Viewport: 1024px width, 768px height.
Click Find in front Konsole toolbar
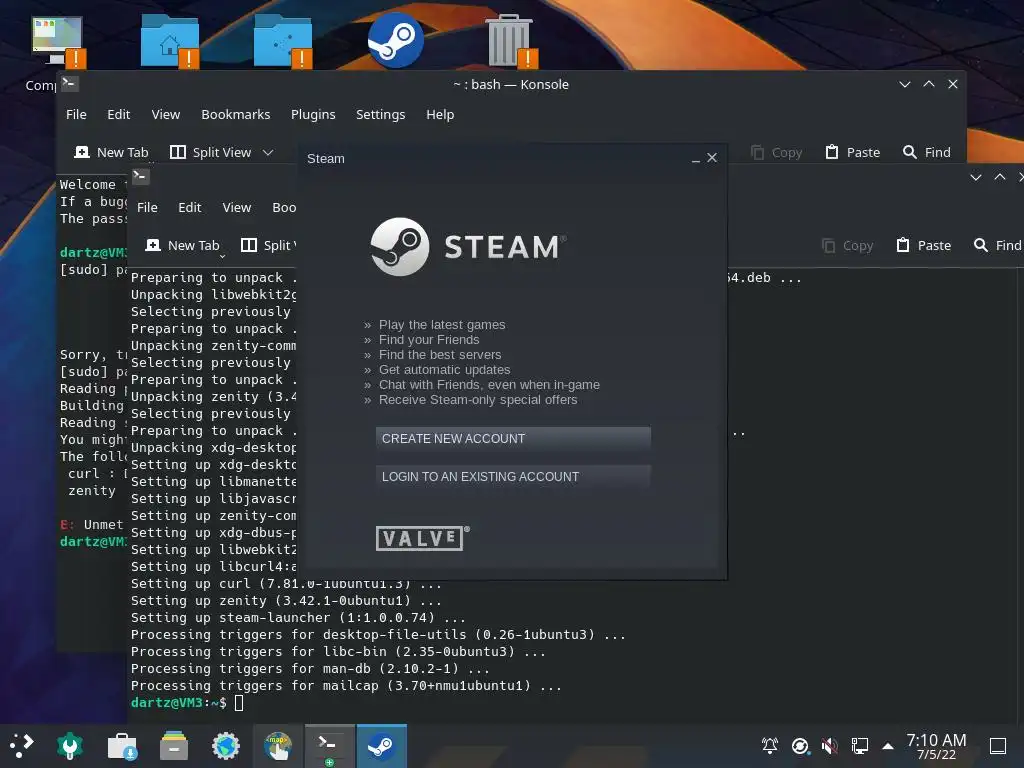click(997, 246)
